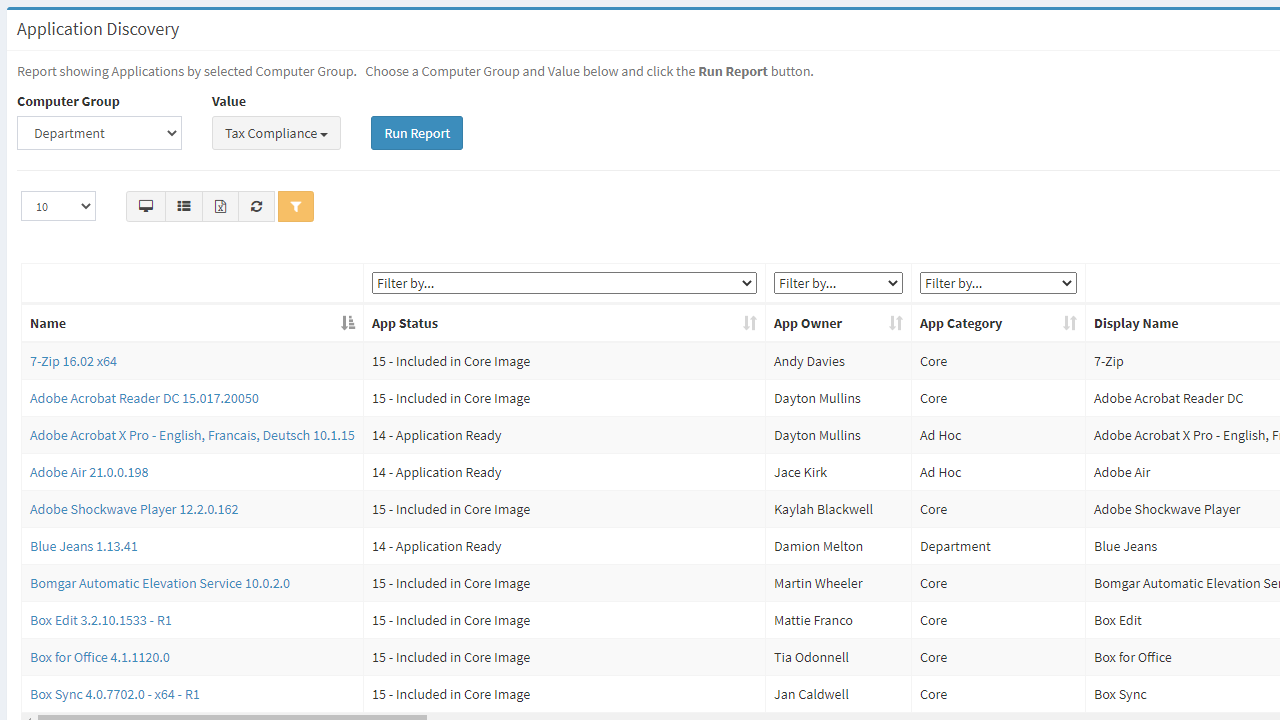1280x720 pixels.
Task: Export the report to Excel
Action: pos(220,206)
